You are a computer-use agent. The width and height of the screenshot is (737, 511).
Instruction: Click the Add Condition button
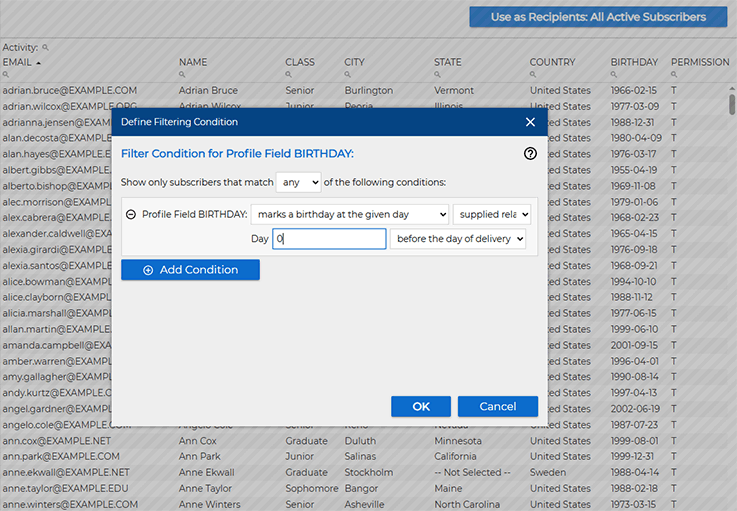190,270
